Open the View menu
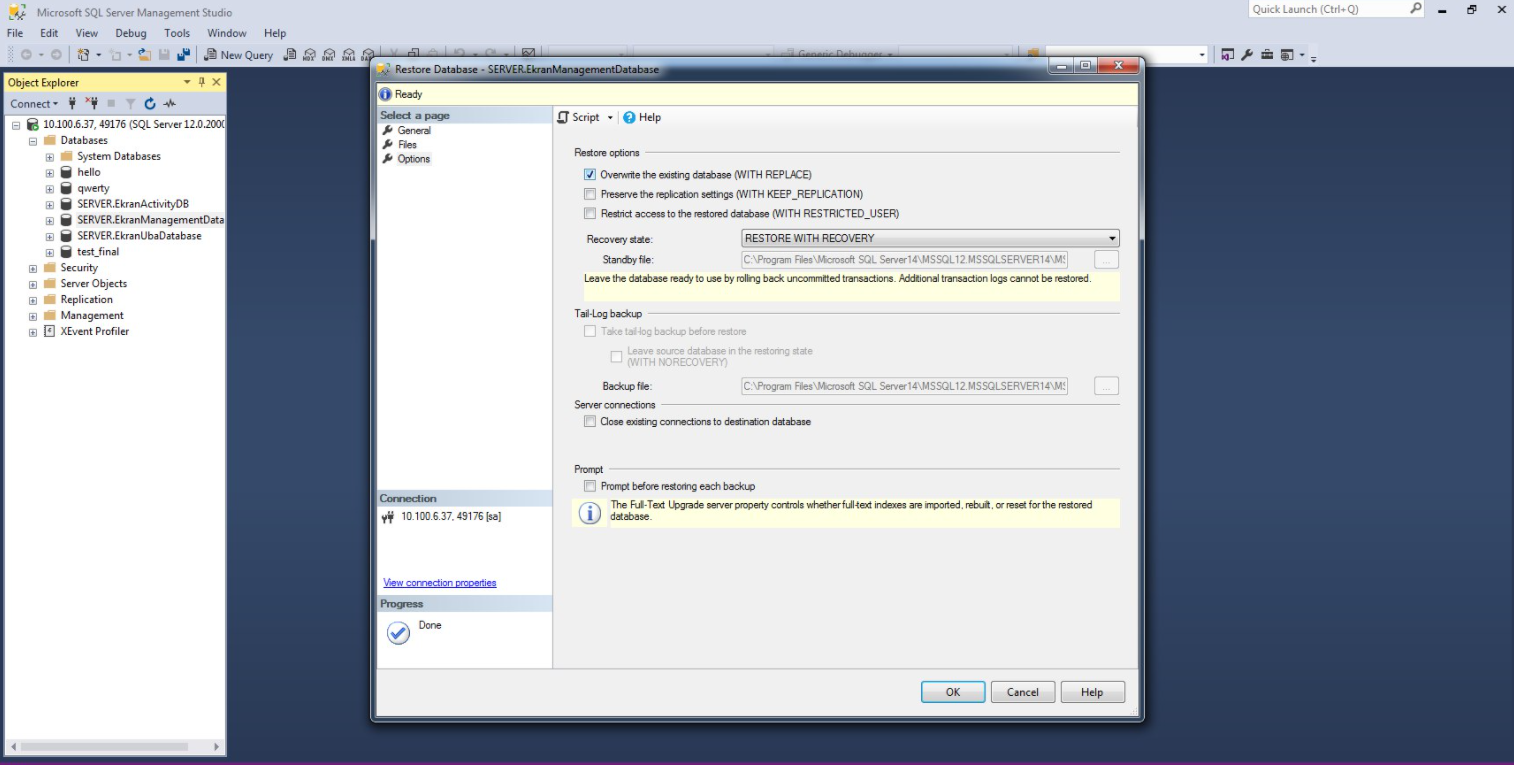Screen dimensions: 1514x765 [87, 33]
